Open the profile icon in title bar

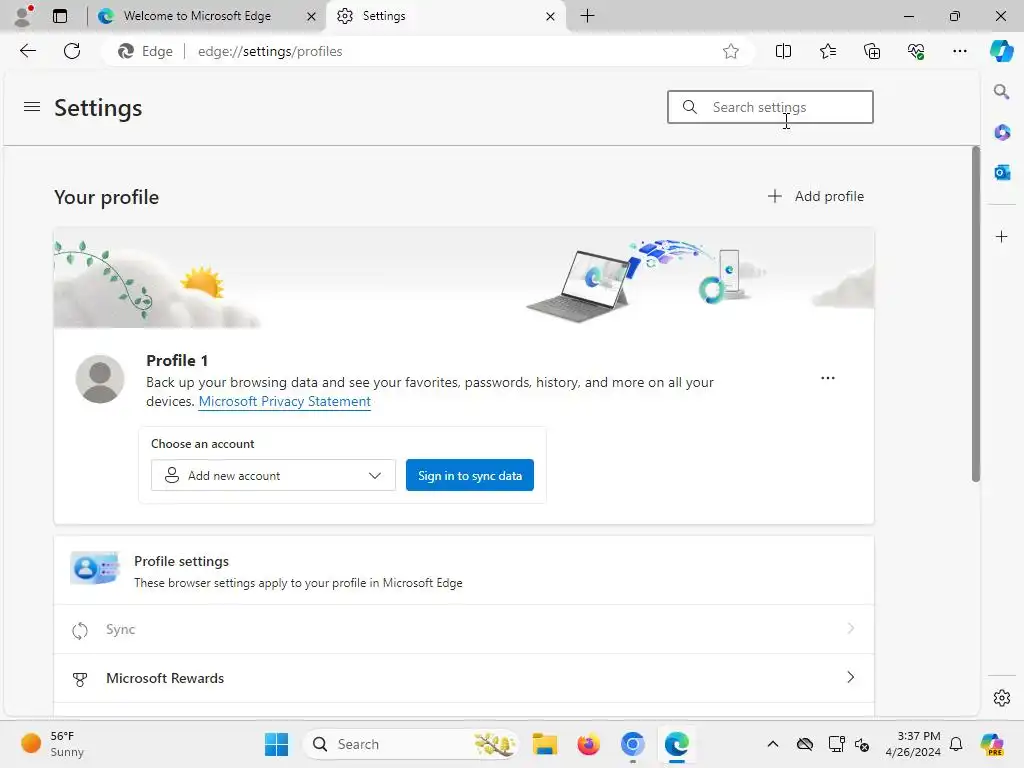pyautogui.click(x=24, y=16)
